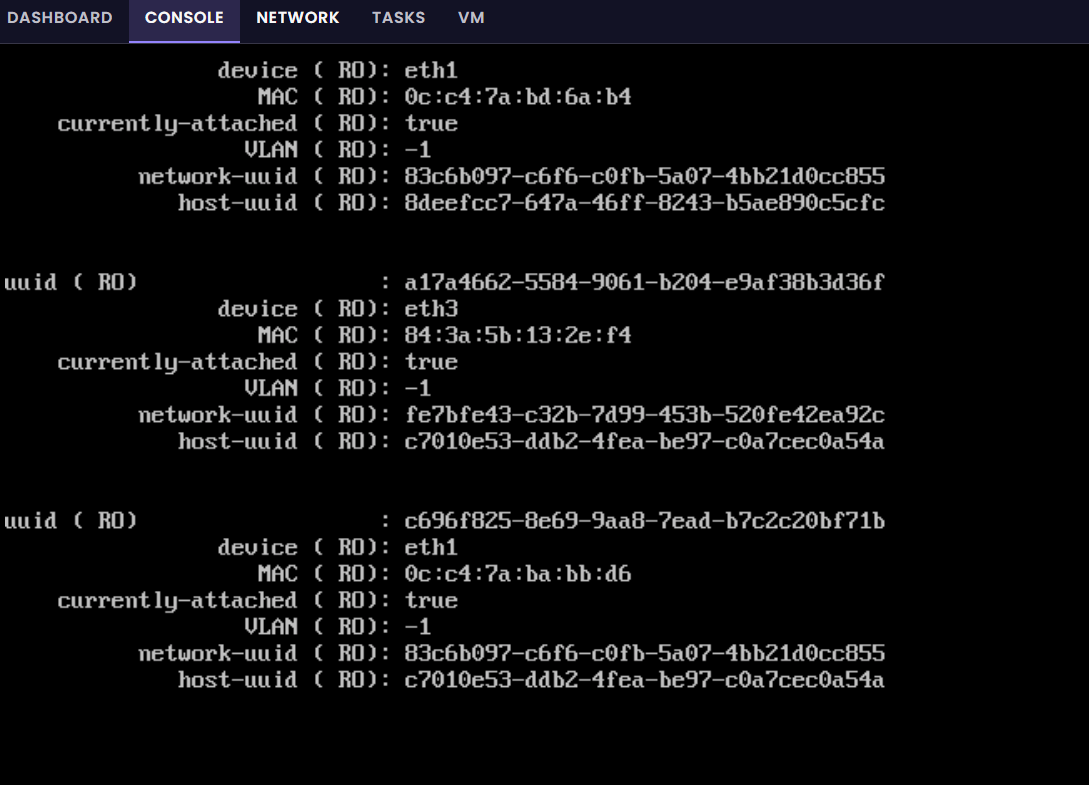Open the NETWORK tab

tap(297, 18)
